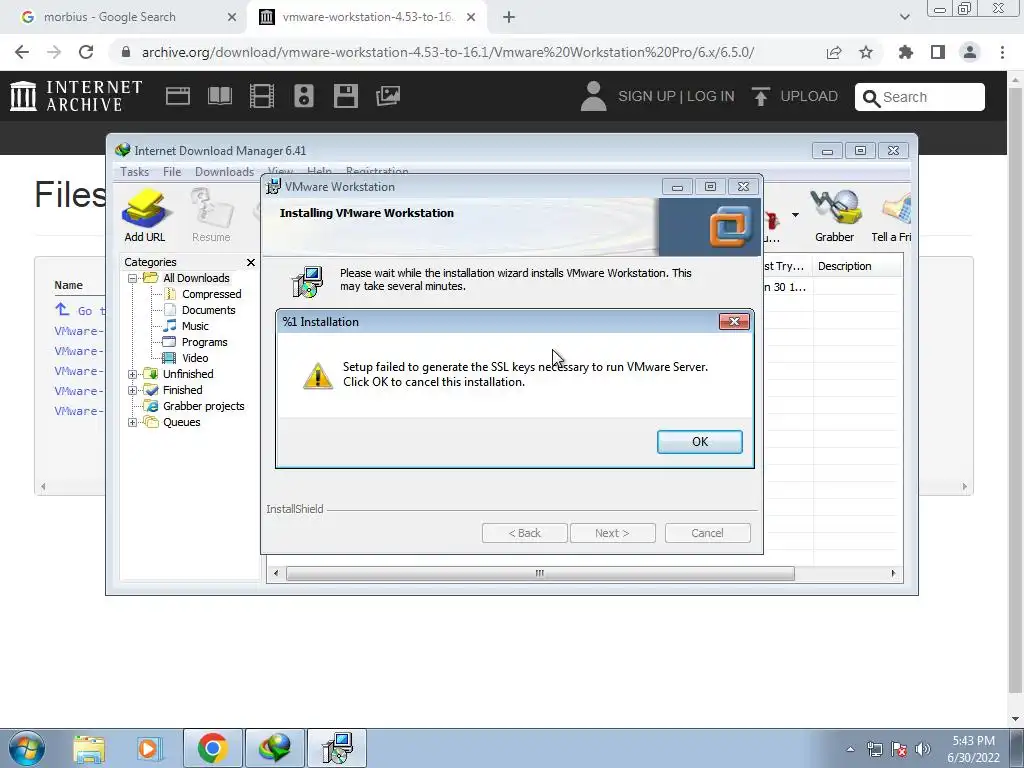Open the Archive software floppy icon
The image size is (1024, 768).
pos(345,96)
